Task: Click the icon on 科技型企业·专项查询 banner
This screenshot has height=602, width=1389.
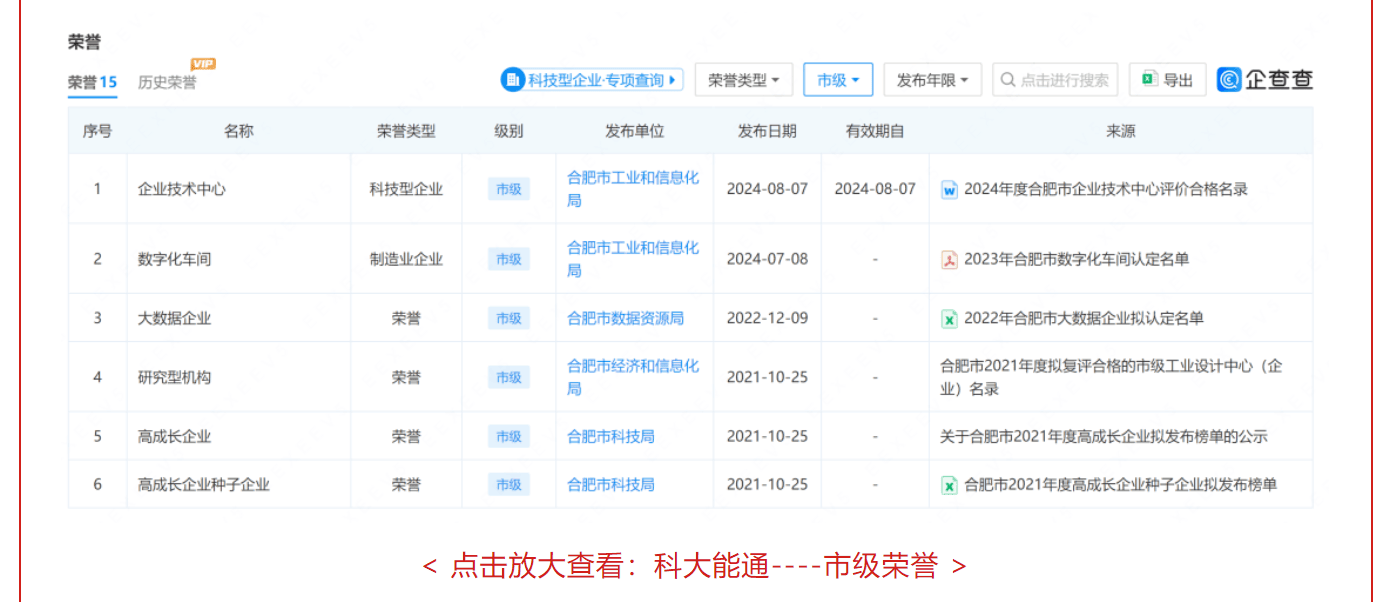Action: click(x=513, y=80)
